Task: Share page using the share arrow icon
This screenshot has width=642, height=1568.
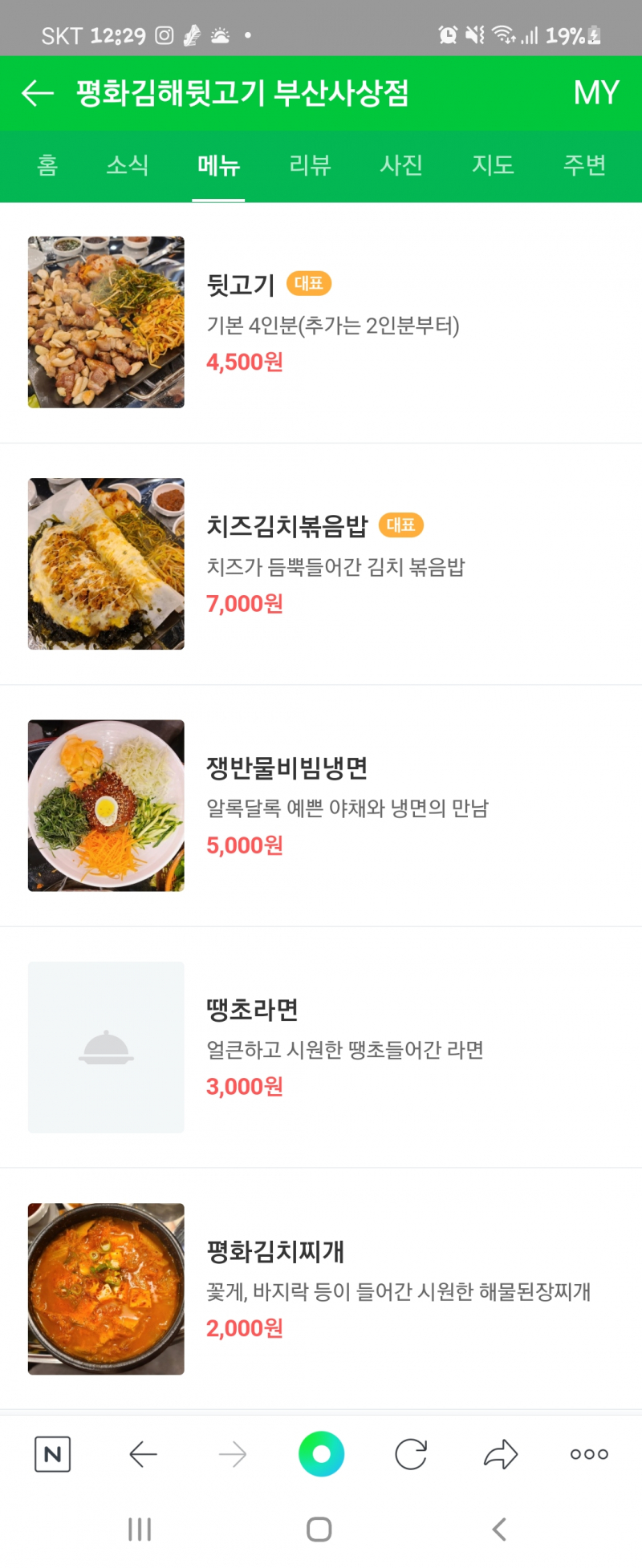Action: (x=501, y=1454)
